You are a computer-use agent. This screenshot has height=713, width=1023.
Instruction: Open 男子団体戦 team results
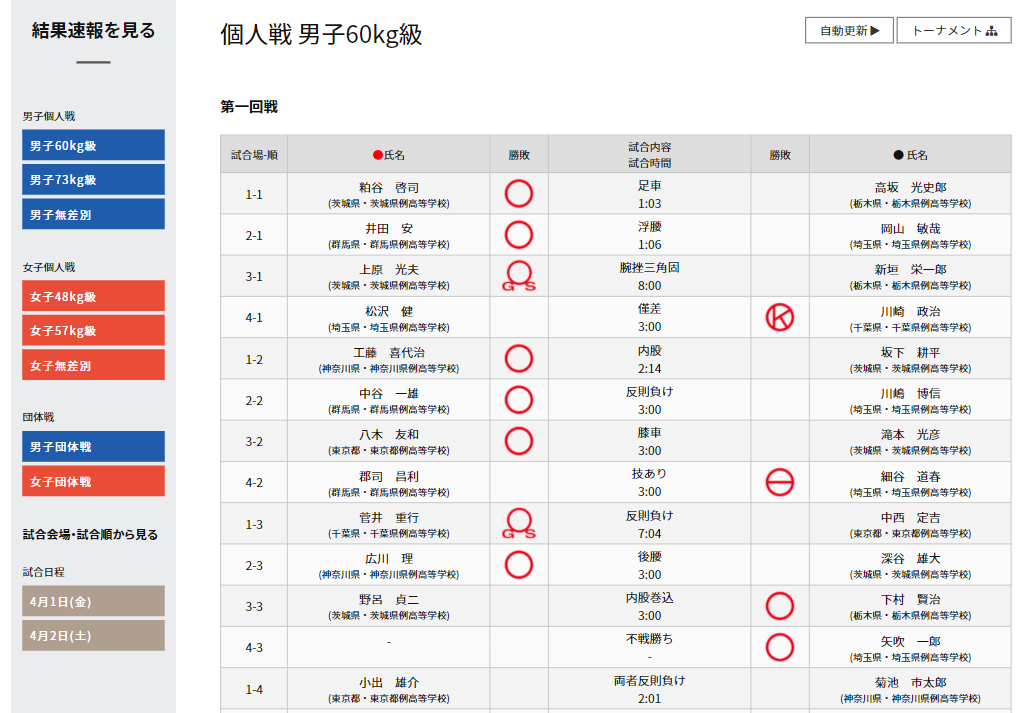[x=93, y=446]
